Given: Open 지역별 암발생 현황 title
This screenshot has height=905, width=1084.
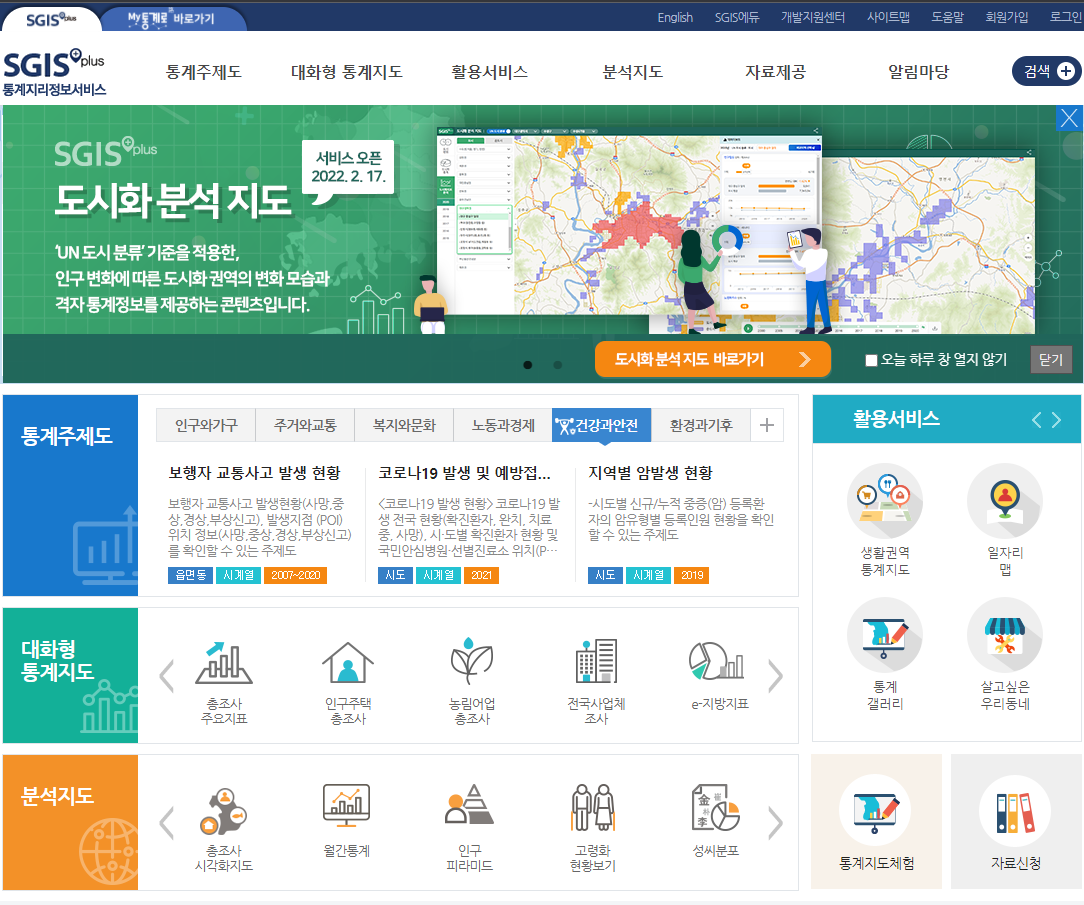Looking at the screenshot, I should (x=650, y=473).
